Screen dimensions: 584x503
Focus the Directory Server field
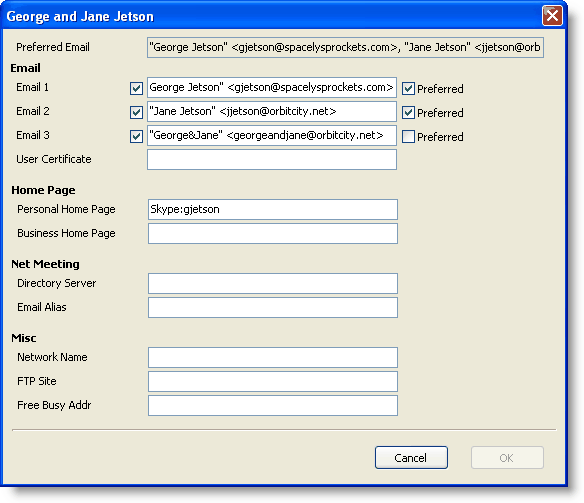(x=273, y=283)
